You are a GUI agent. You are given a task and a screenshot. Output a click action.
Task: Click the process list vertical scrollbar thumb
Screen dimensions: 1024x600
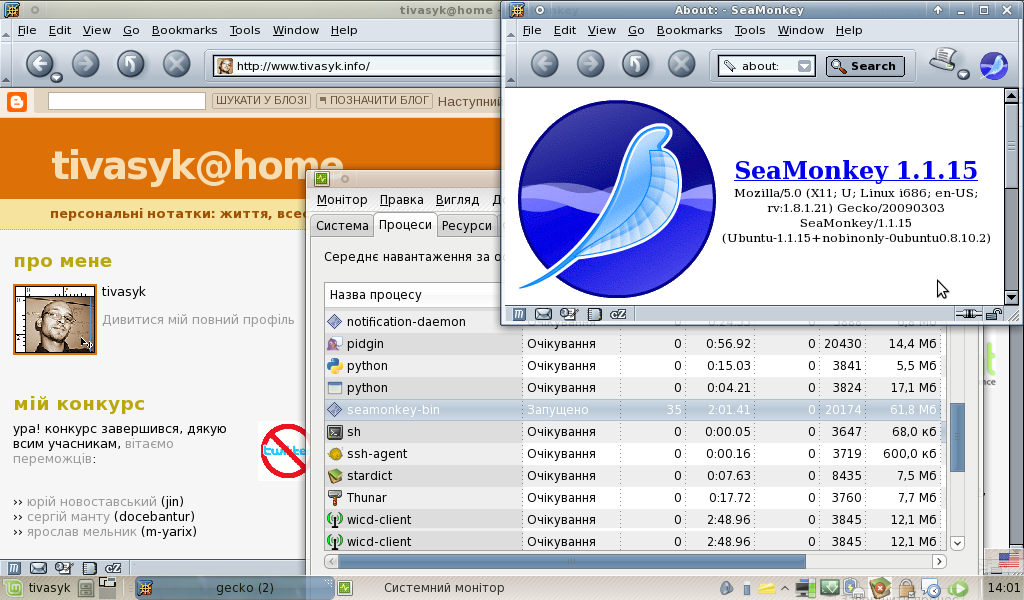(957, 437)
